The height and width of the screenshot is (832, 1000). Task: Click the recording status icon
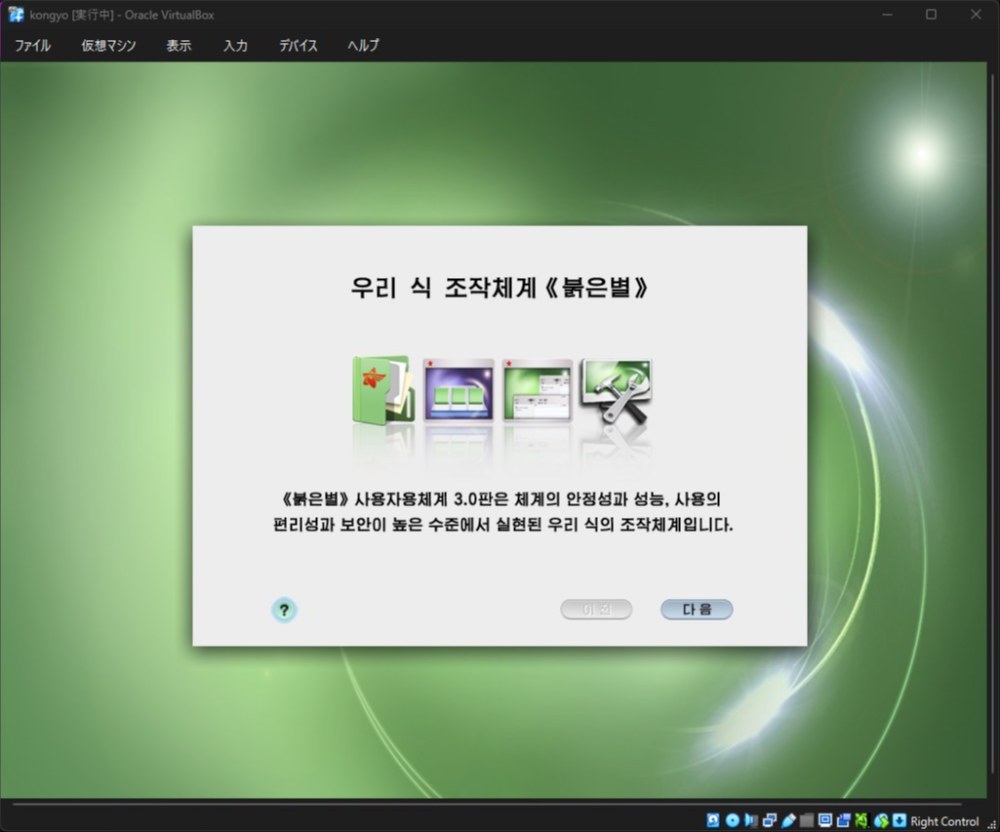(843, 821)
